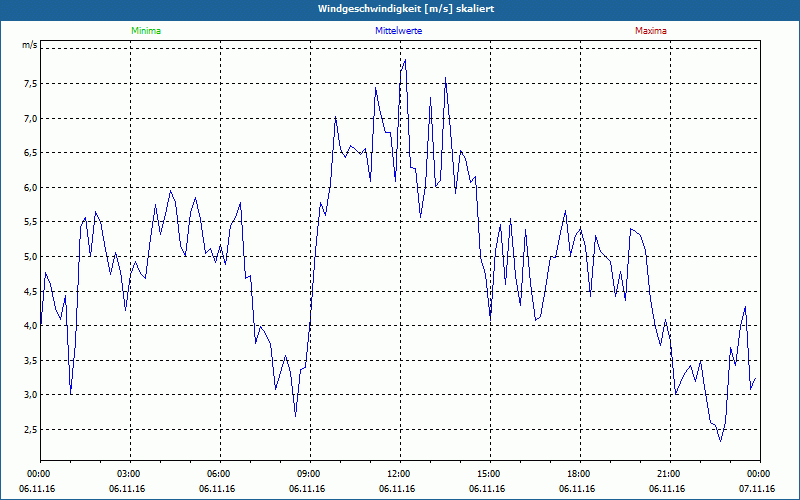Click the 06:00 time axis label

220,474
